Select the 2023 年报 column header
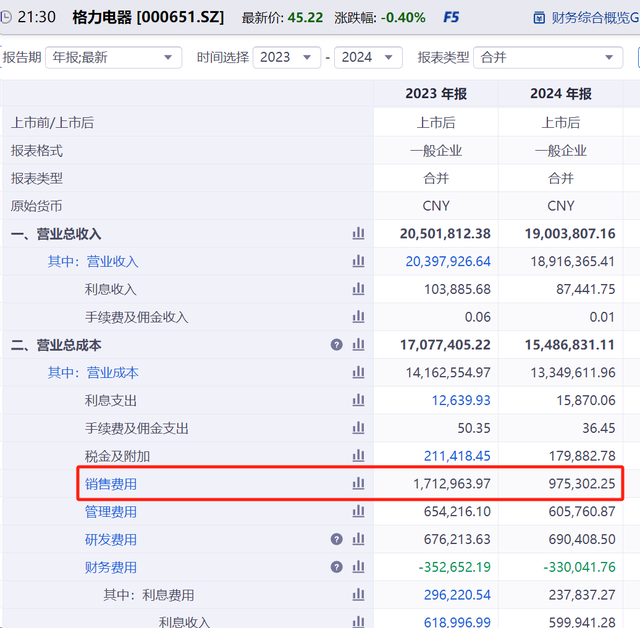The image size is (640, 628). pyautogui.click(x=436, y=94)
